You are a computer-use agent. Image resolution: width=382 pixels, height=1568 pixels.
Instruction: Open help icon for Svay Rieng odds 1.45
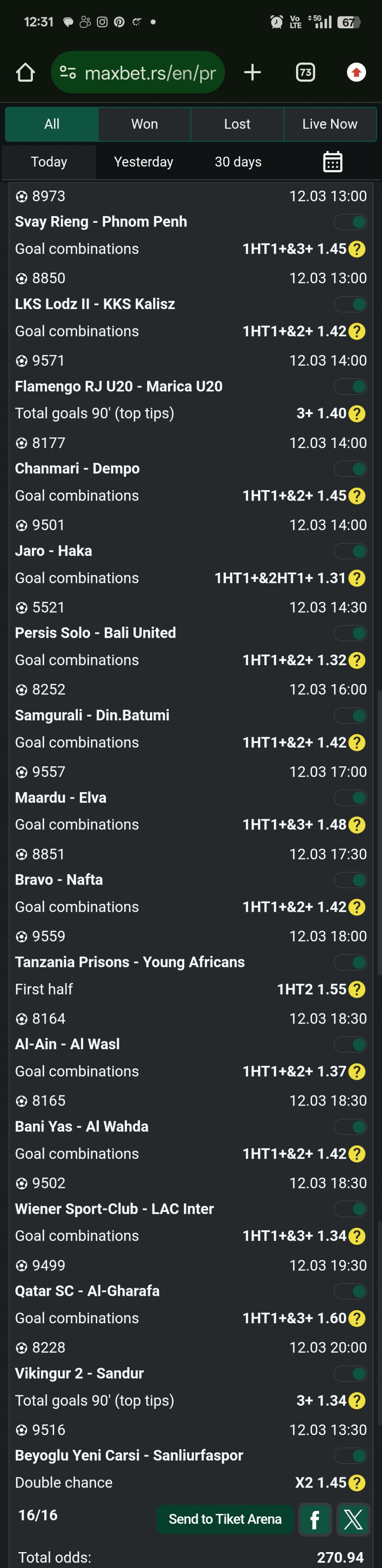click(357, 249)
